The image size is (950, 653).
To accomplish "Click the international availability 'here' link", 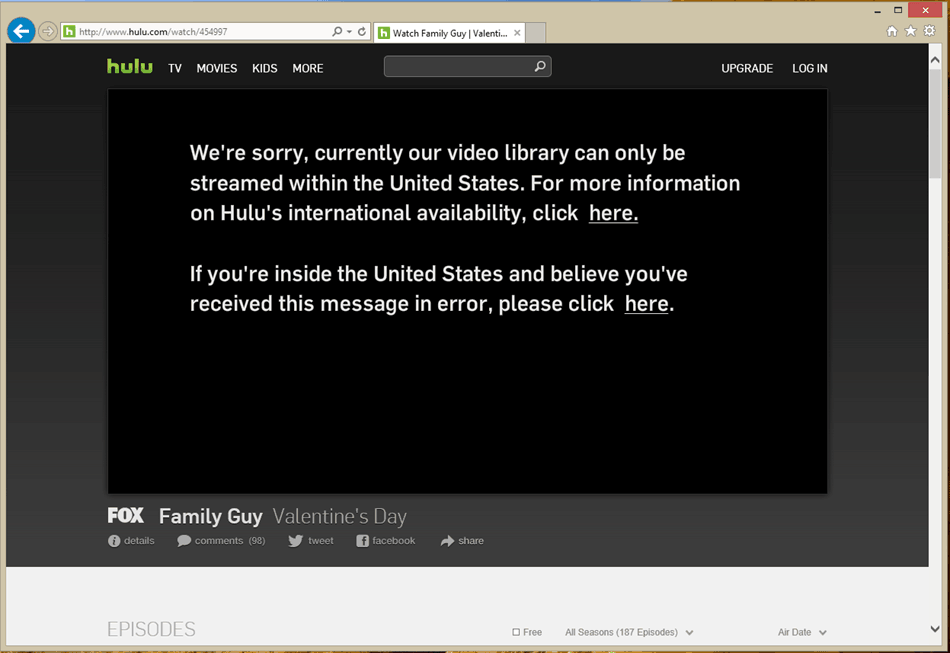I will [x=613, y=213].
